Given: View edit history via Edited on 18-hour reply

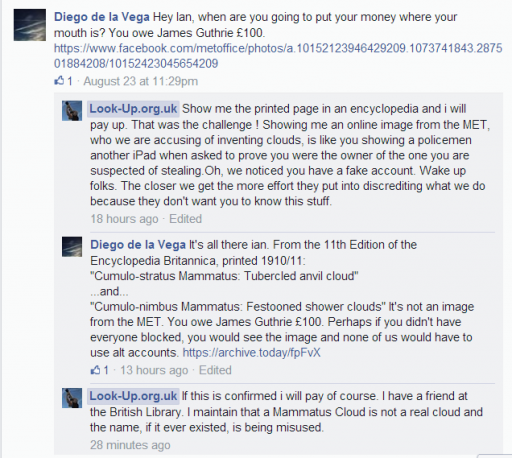Looking at the screenshot, I should click(185, 219).
